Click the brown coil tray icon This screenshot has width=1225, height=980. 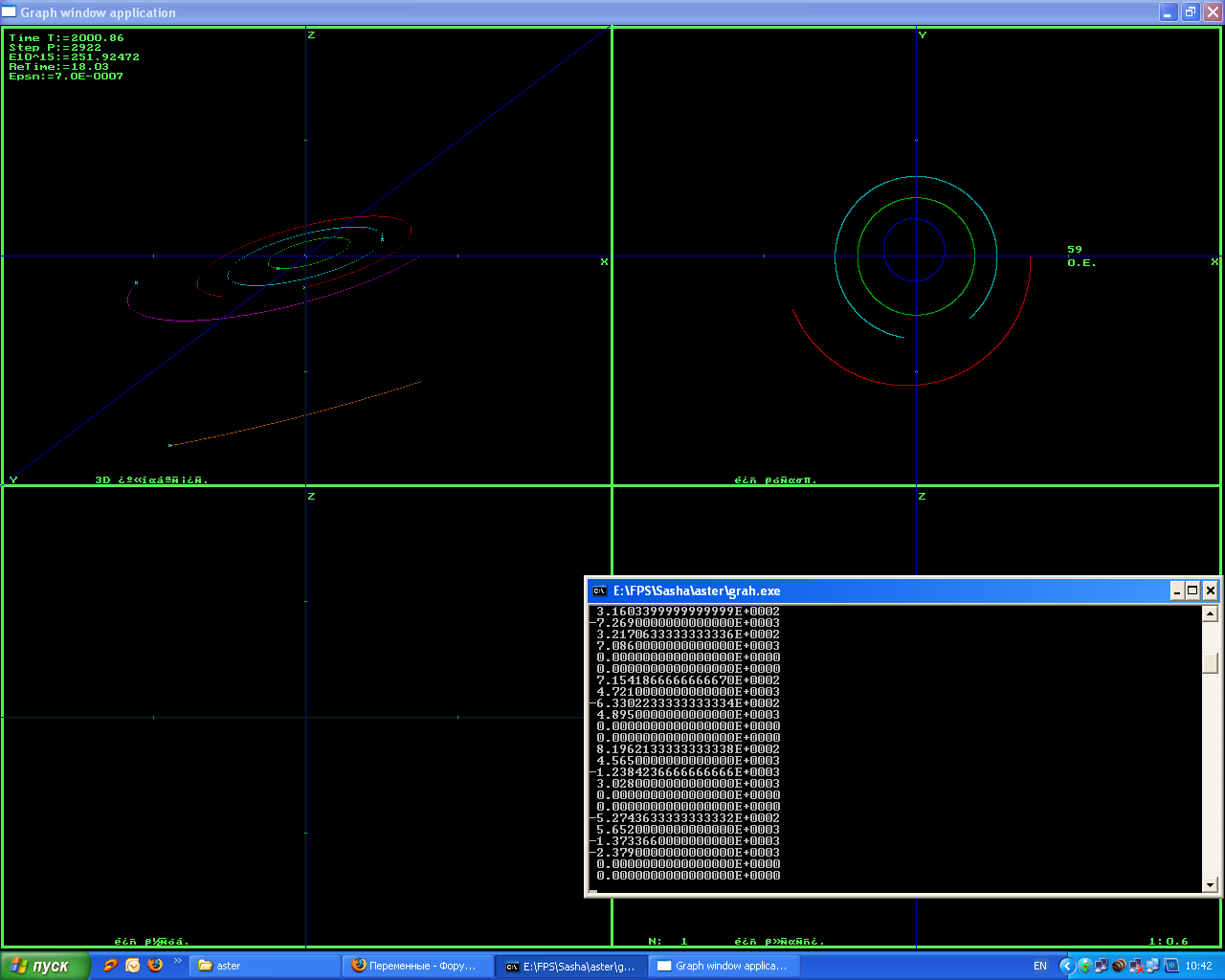(x=1119, y=966)
